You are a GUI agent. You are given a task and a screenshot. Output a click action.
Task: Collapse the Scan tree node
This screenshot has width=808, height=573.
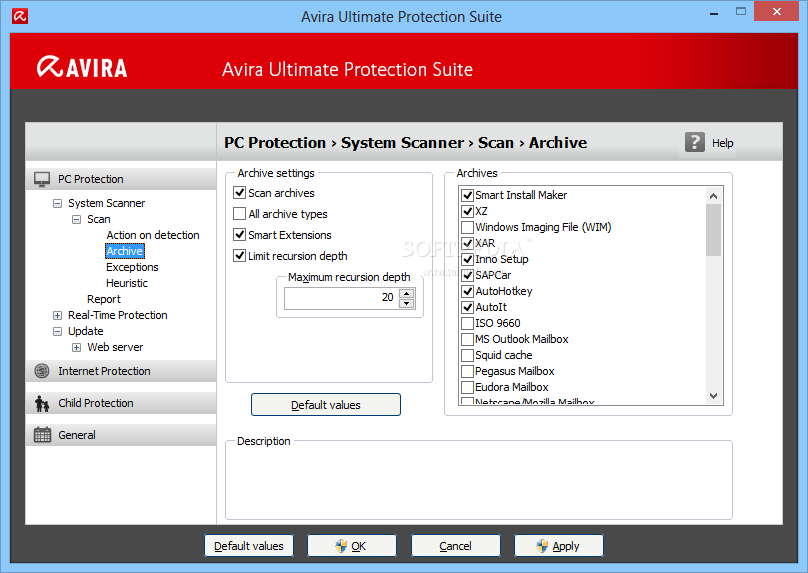pos(76,220)
